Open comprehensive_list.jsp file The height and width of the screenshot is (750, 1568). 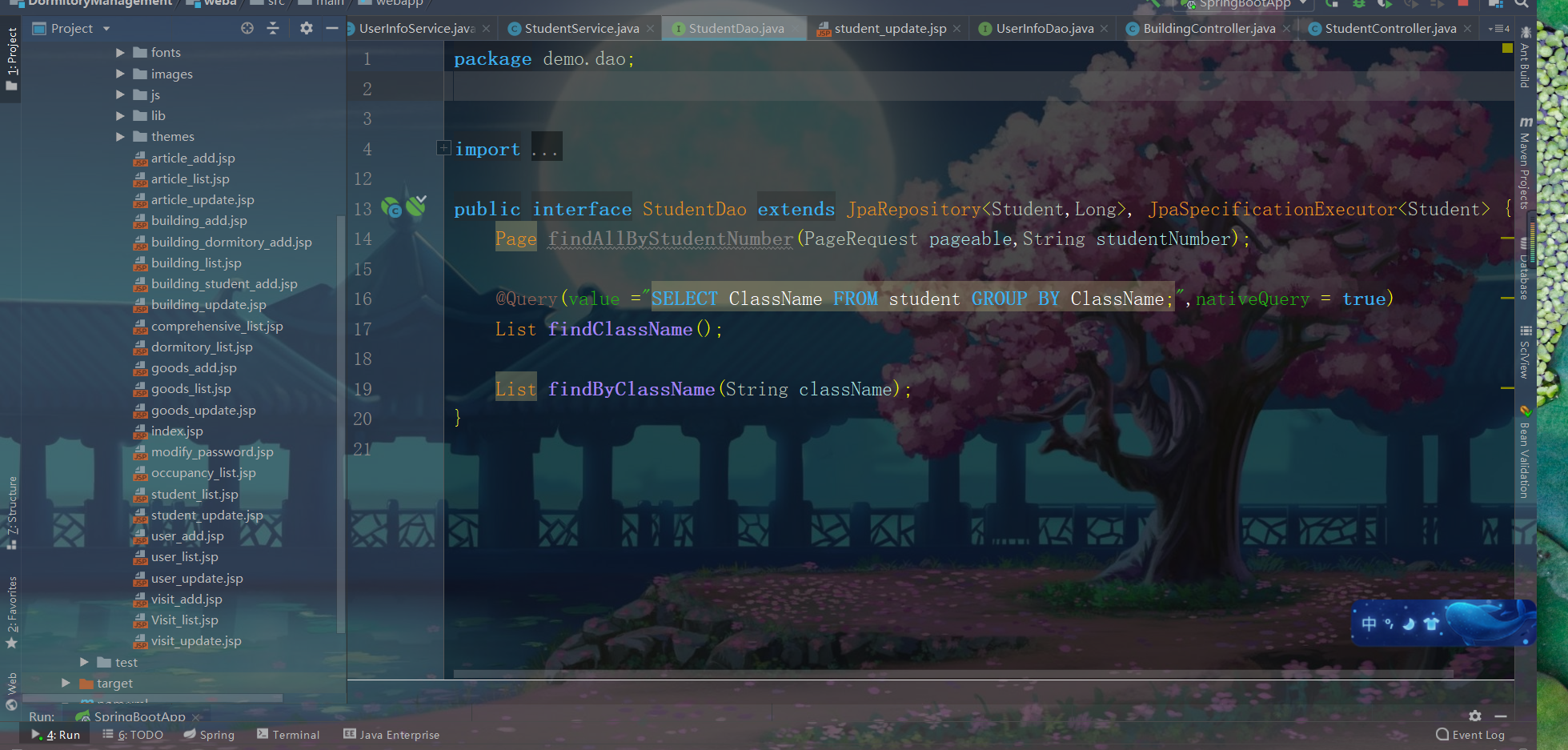click(x=208, y=327)
